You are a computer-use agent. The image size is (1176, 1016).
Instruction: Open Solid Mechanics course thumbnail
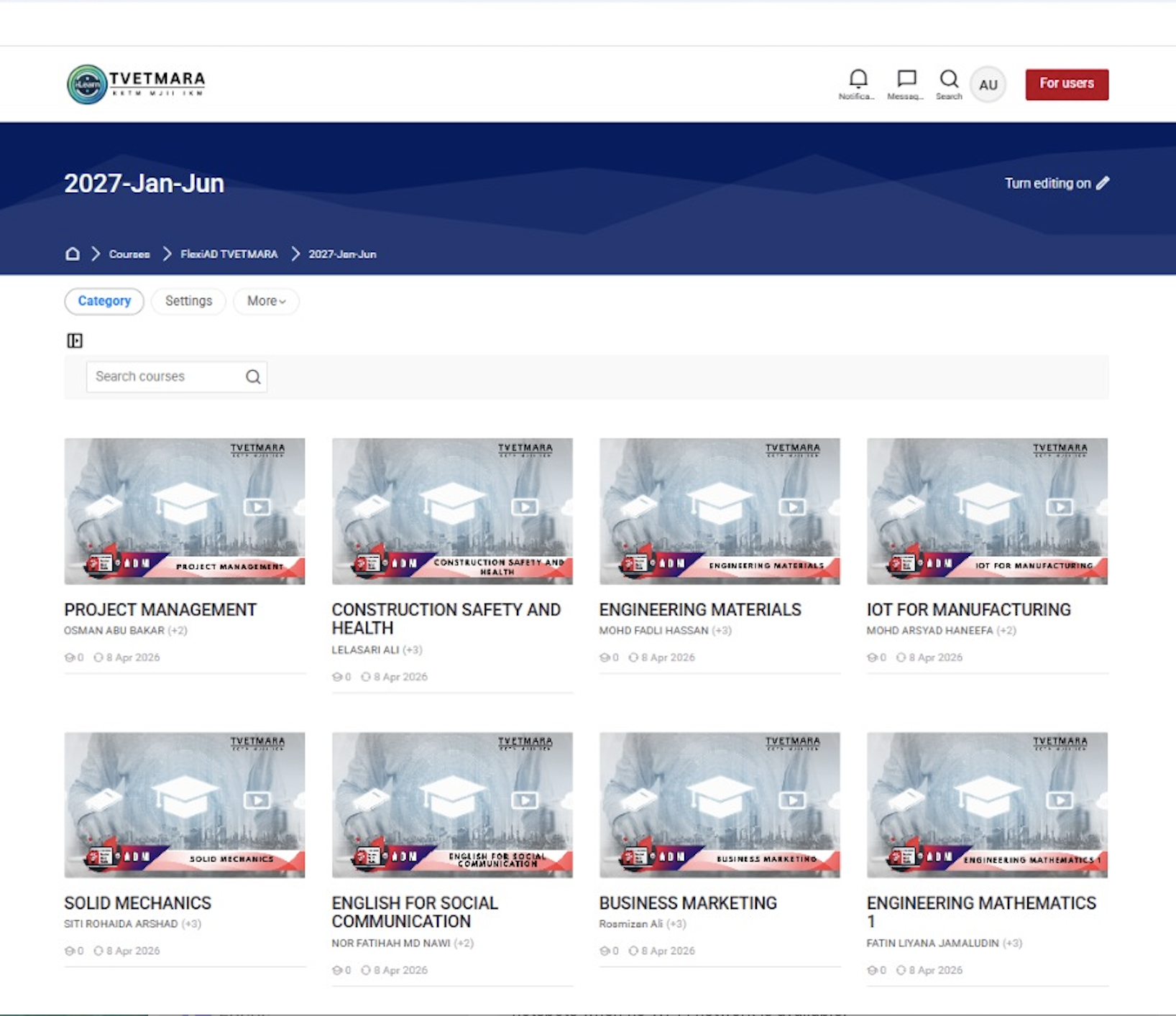(185, 805)
